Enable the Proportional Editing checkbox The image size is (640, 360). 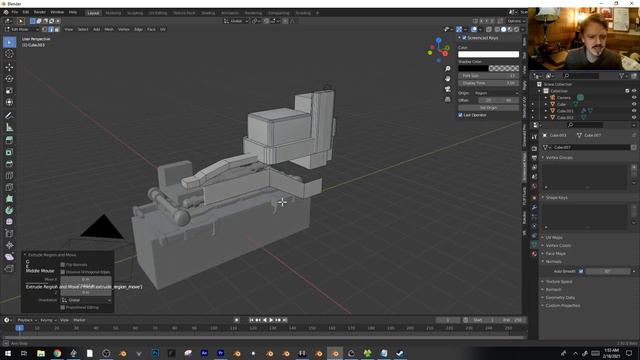coord(63,307)
